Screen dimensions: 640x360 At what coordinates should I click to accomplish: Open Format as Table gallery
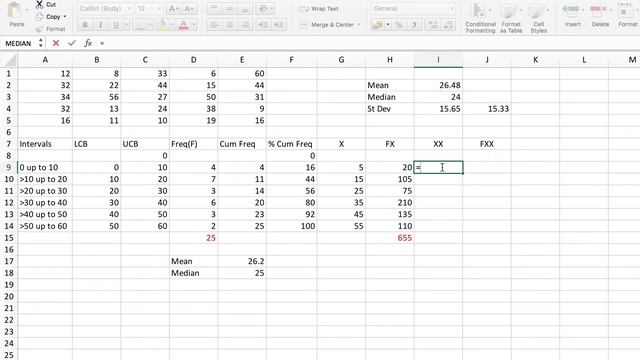(511, 18)
